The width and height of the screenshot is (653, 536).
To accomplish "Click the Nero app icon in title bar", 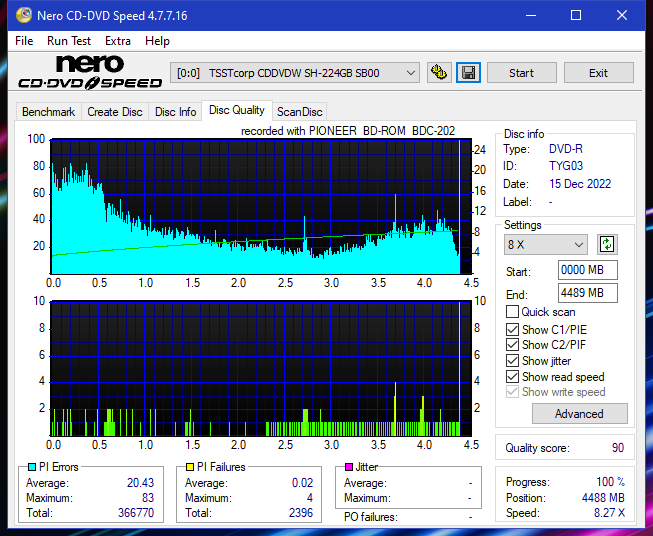I will click(24, 15).
